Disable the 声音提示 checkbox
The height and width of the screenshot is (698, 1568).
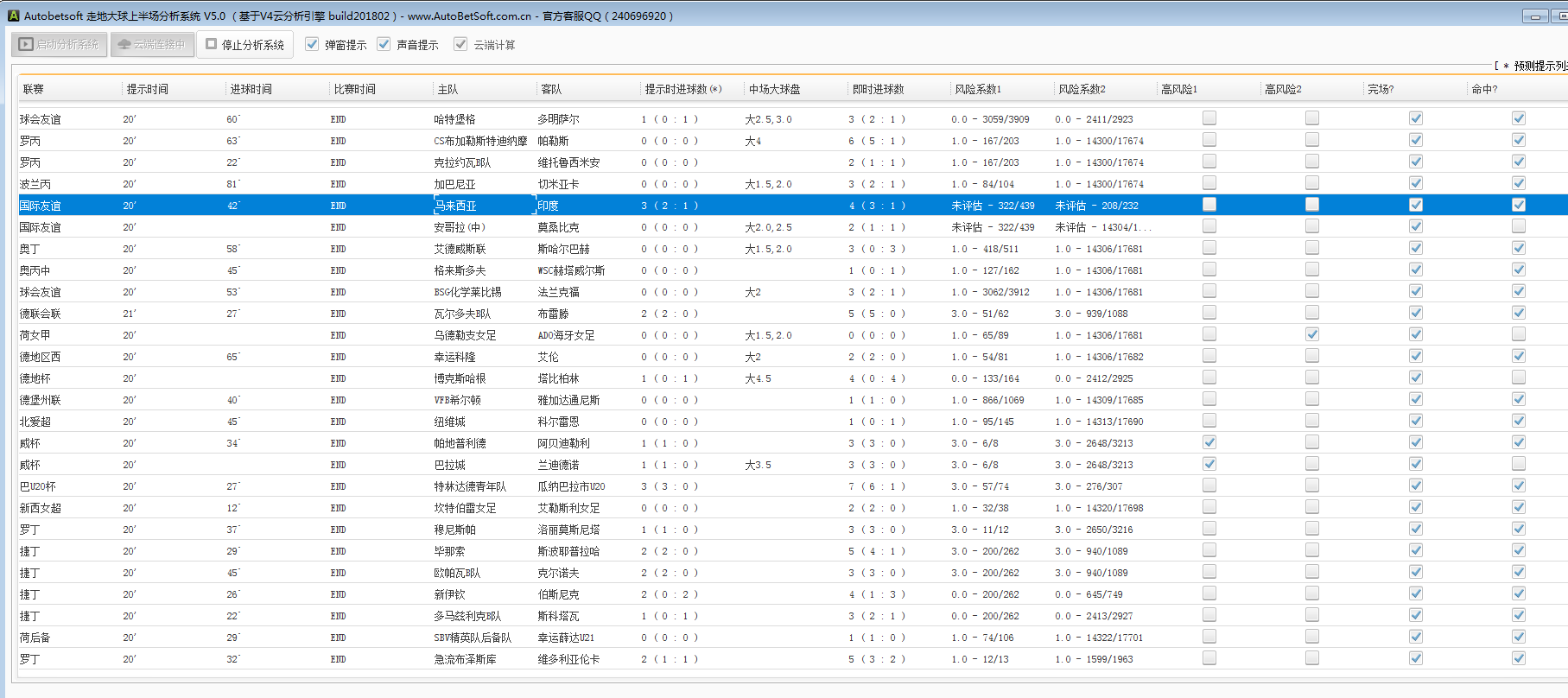coord(384,44)
